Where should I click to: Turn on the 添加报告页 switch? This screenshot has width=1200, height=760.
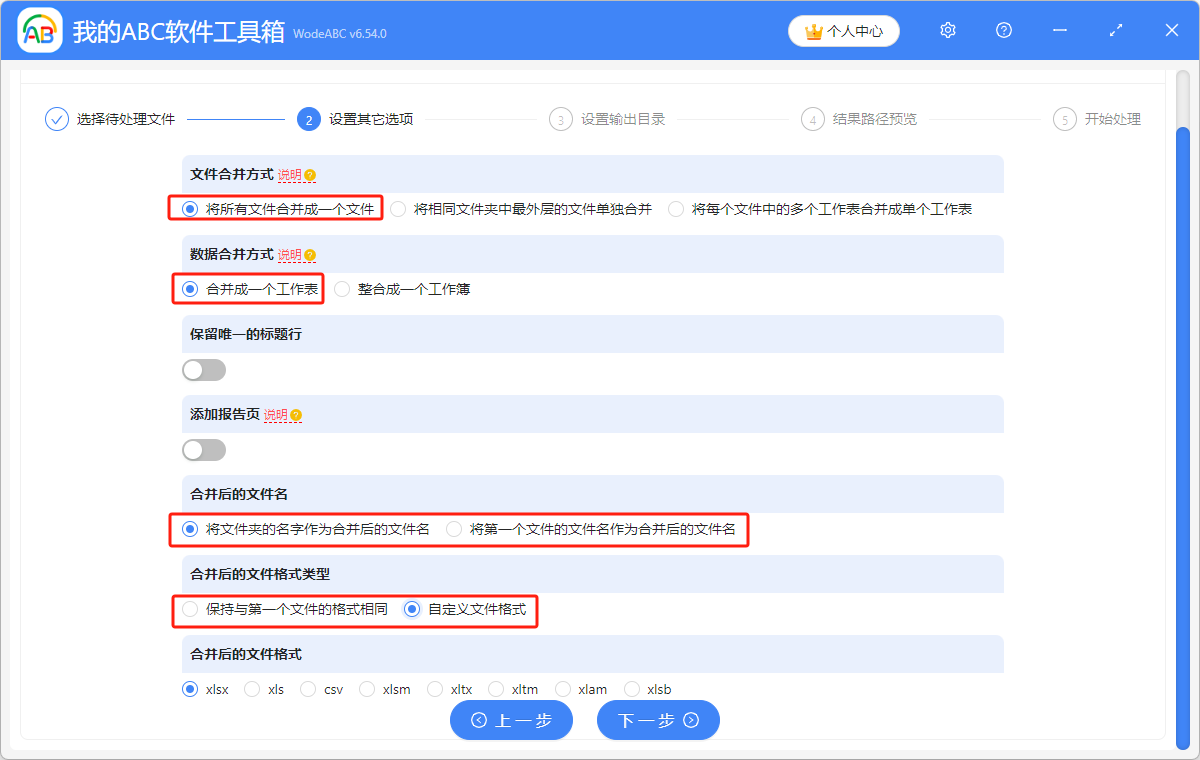pos(204,449)
